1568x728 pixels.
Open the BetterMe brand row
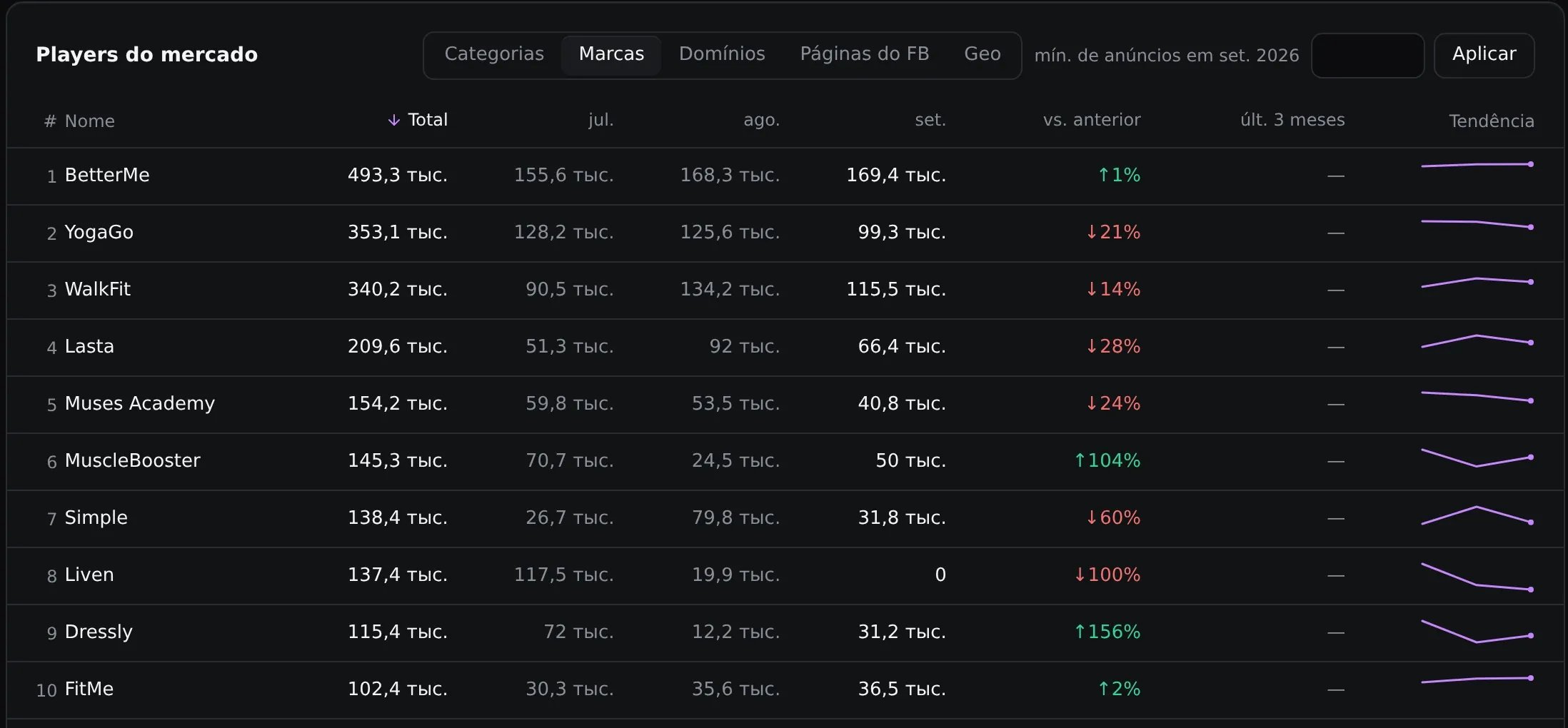tap(785, 176)
